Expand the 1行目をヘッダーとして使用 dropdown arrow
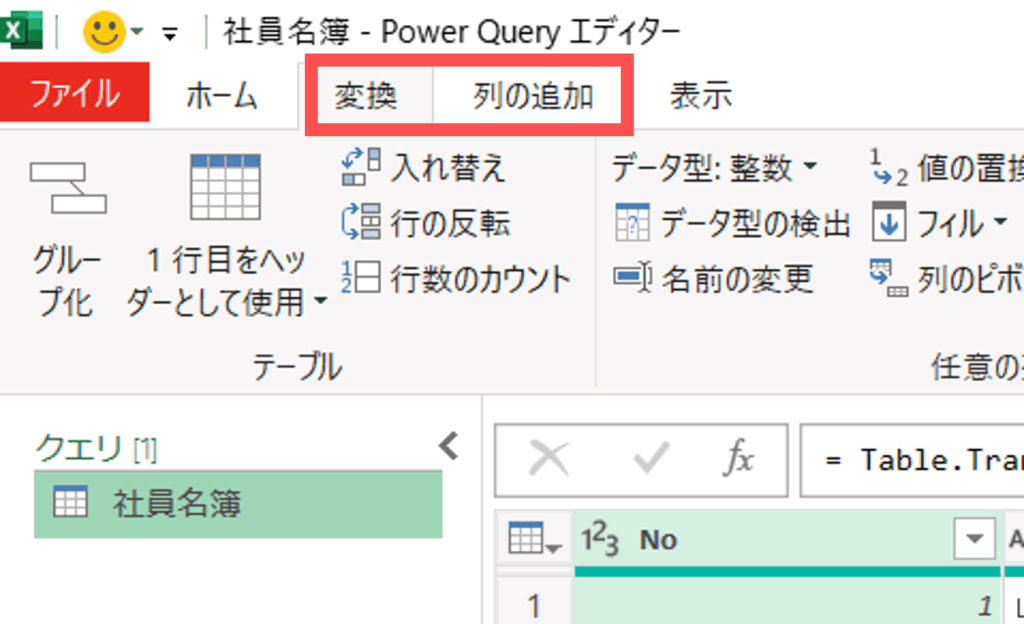 coord(320,302)
